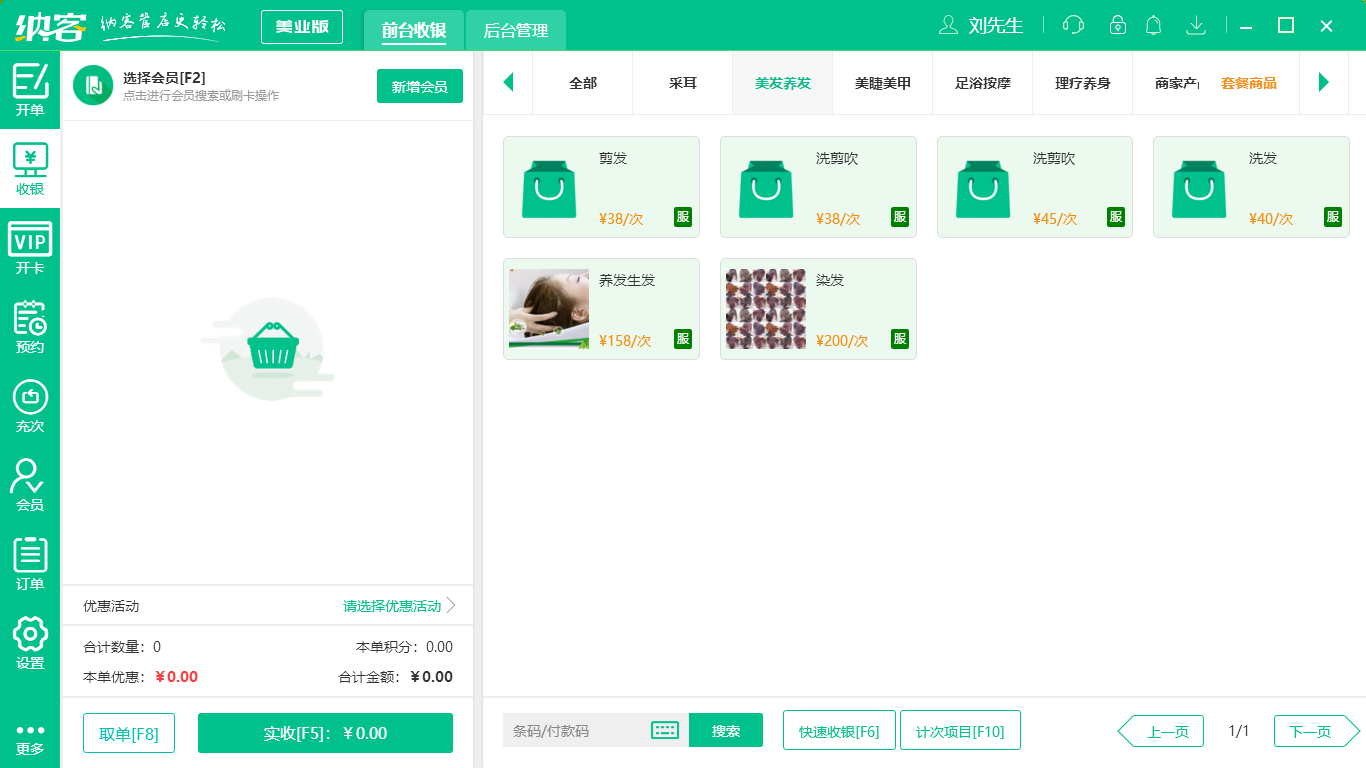
Task: Open the 更多 more options icon
Action: (x=30, y=739)
